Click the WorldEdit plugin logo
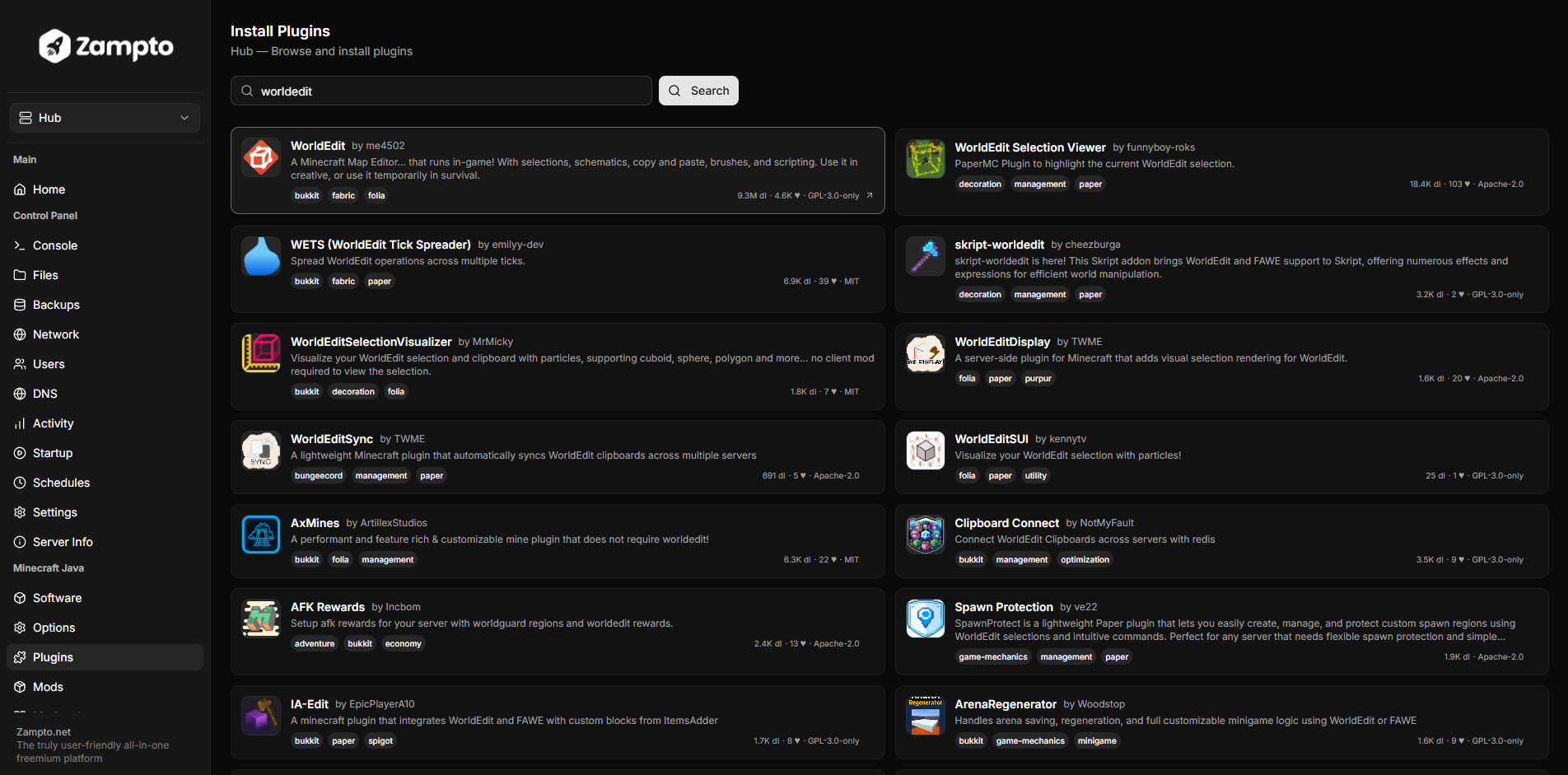The height and width of the screenshot is (775, 1568). [x=261, y=157]
